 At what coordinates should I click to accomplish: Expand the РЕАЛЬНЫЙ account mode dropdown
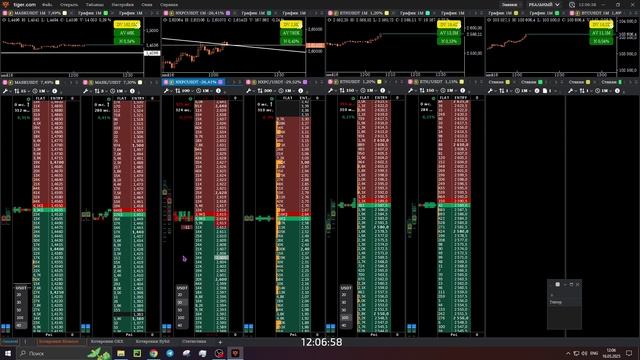pos(544,4)
